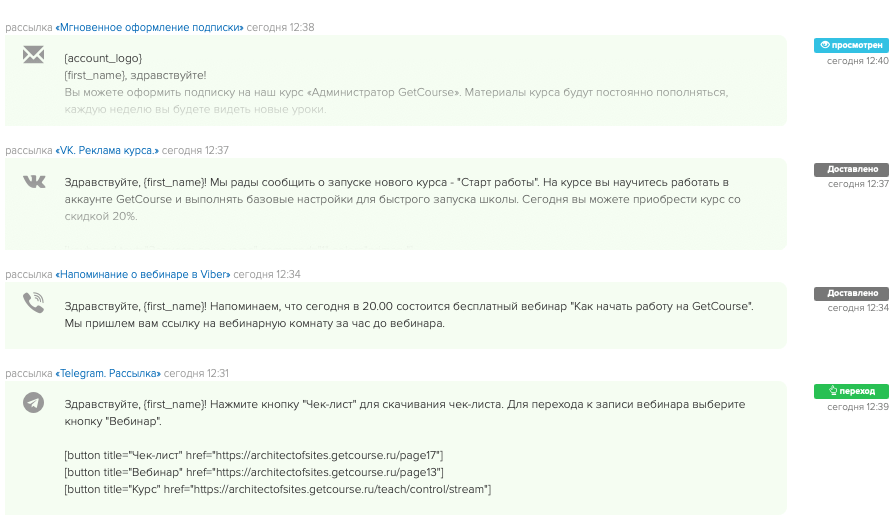896x523 pixels.
Task: Click the «сегодня 12:38» mailing header time
Action: tap(281, 27)
